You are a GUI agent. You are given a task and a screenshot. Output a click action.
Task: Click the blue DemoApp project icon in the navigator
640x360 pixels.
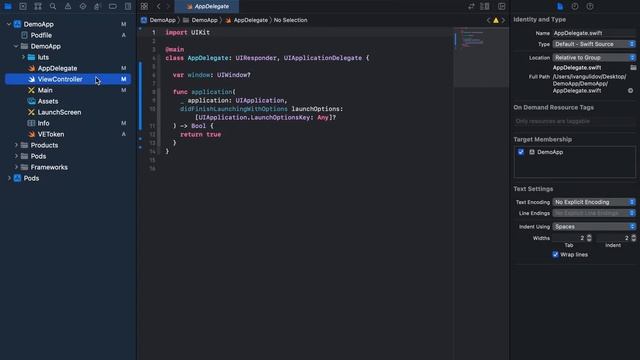(x=18, y=24)
